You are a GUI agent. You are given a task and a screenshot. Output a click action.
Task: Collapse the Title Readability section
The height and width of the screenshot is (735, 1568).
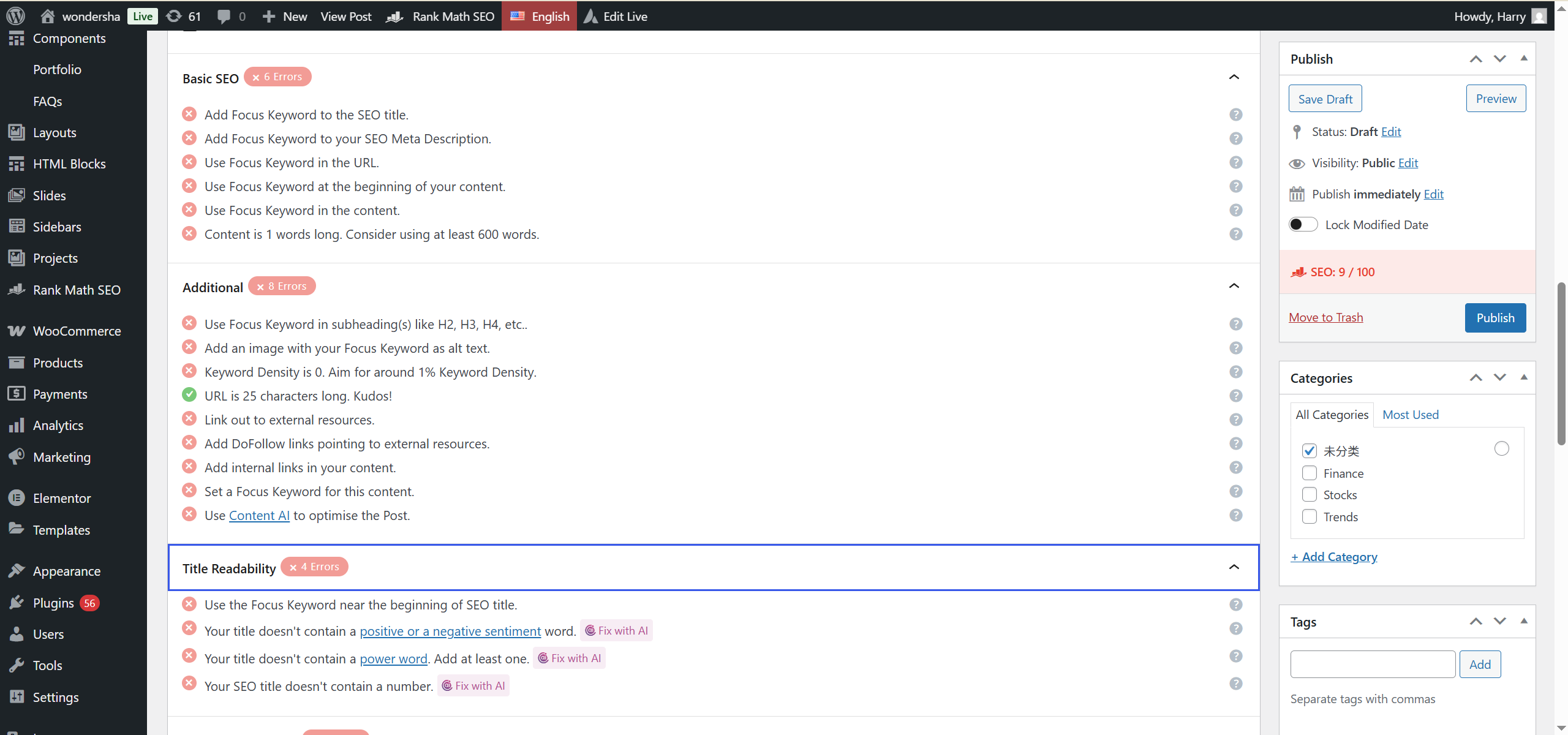pyautogui.click(x=1234, y=567)
